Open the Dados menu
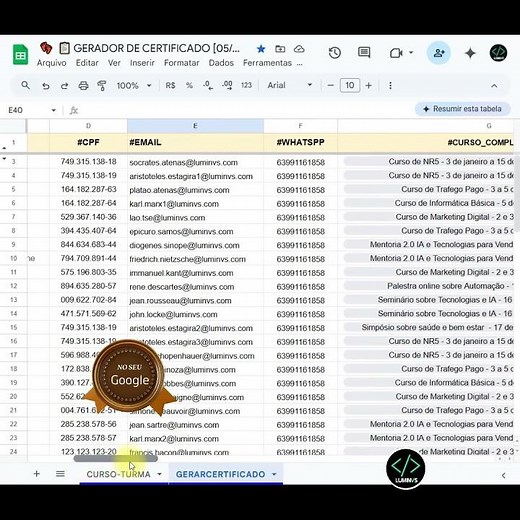Viewport: 520px width, 520px height. pos(221,63)
